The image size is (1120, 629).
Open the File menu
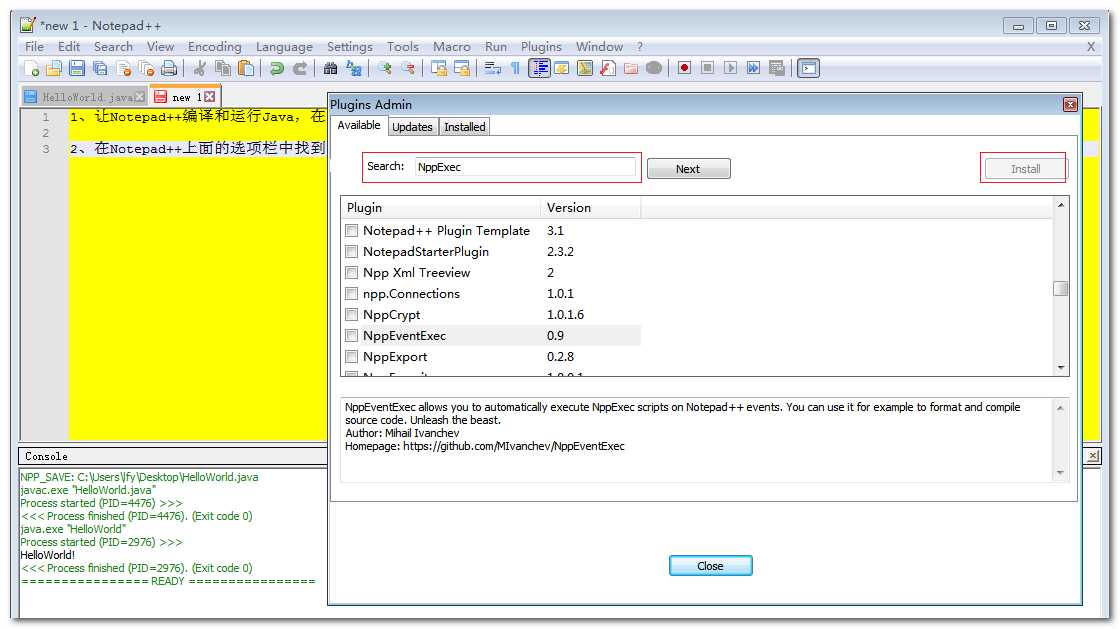pyautogui.click(x=34, y=46)
